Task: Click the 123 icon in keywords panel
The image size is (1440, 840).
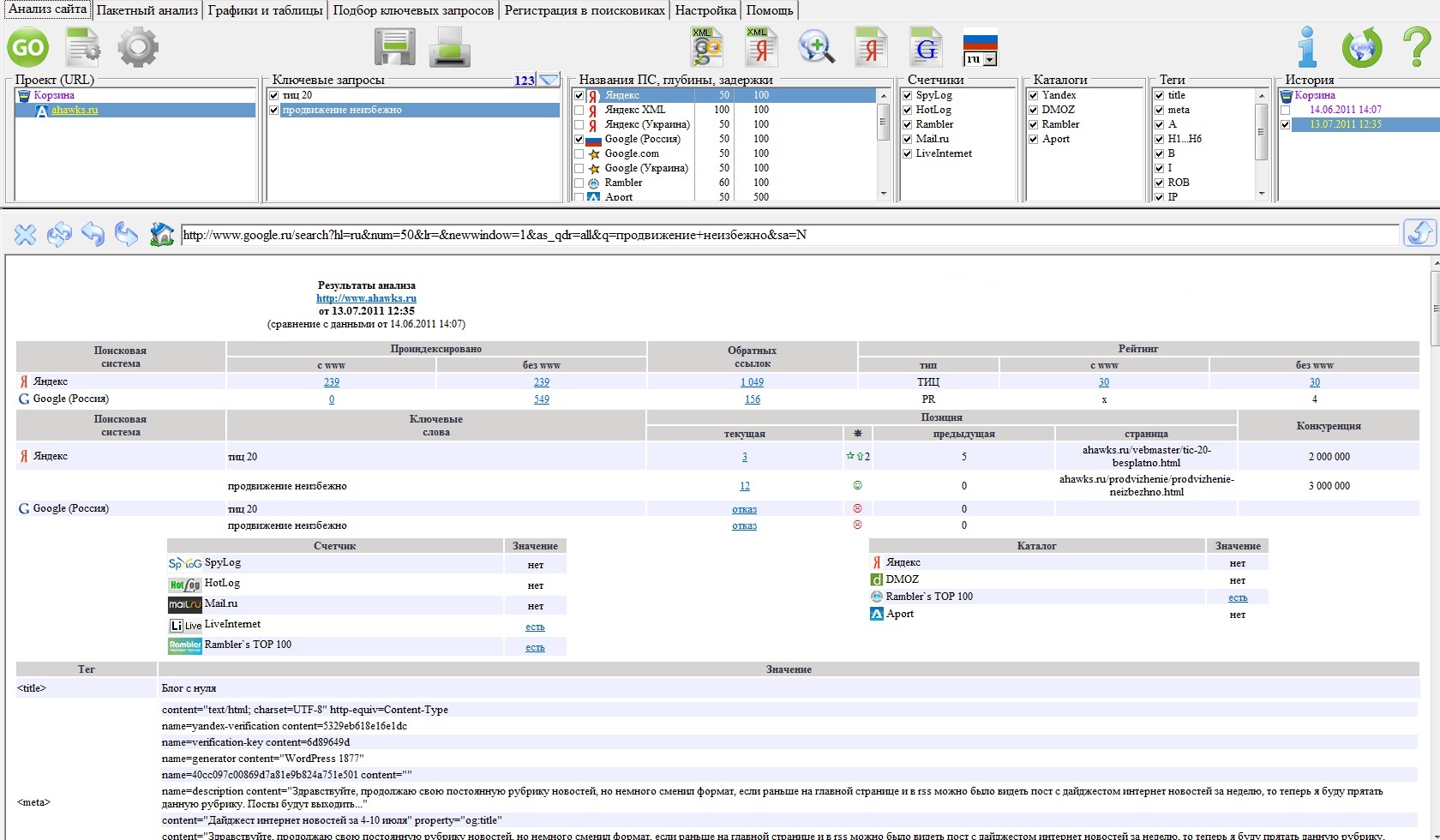Action: pos(525,81)
